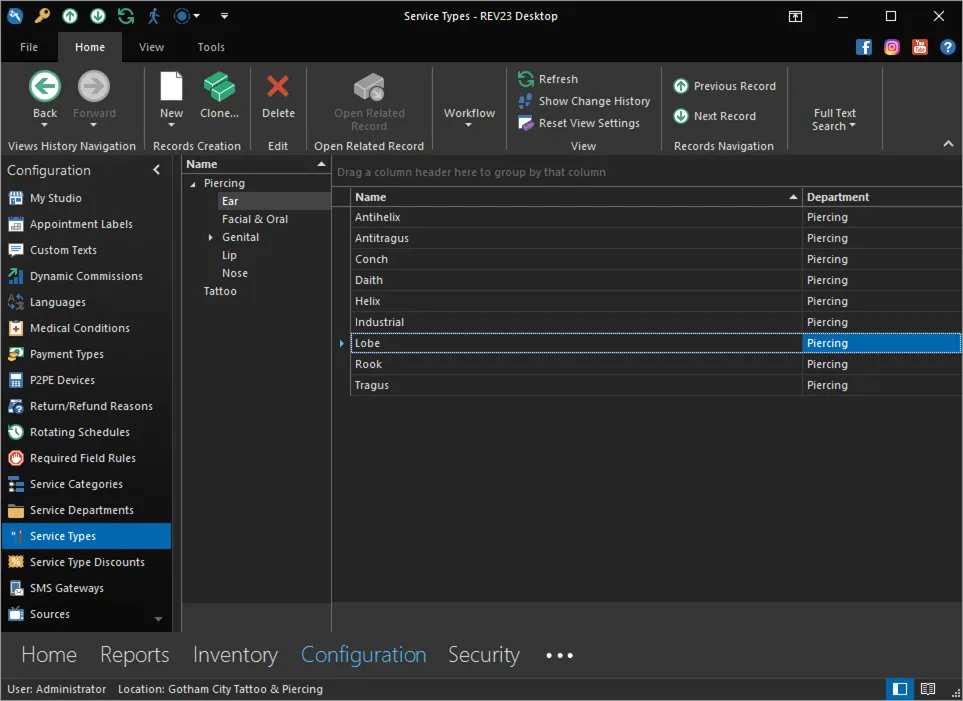Toggle ribbon display options button
The width and height of the screenshot is (963, 701).
795,17
